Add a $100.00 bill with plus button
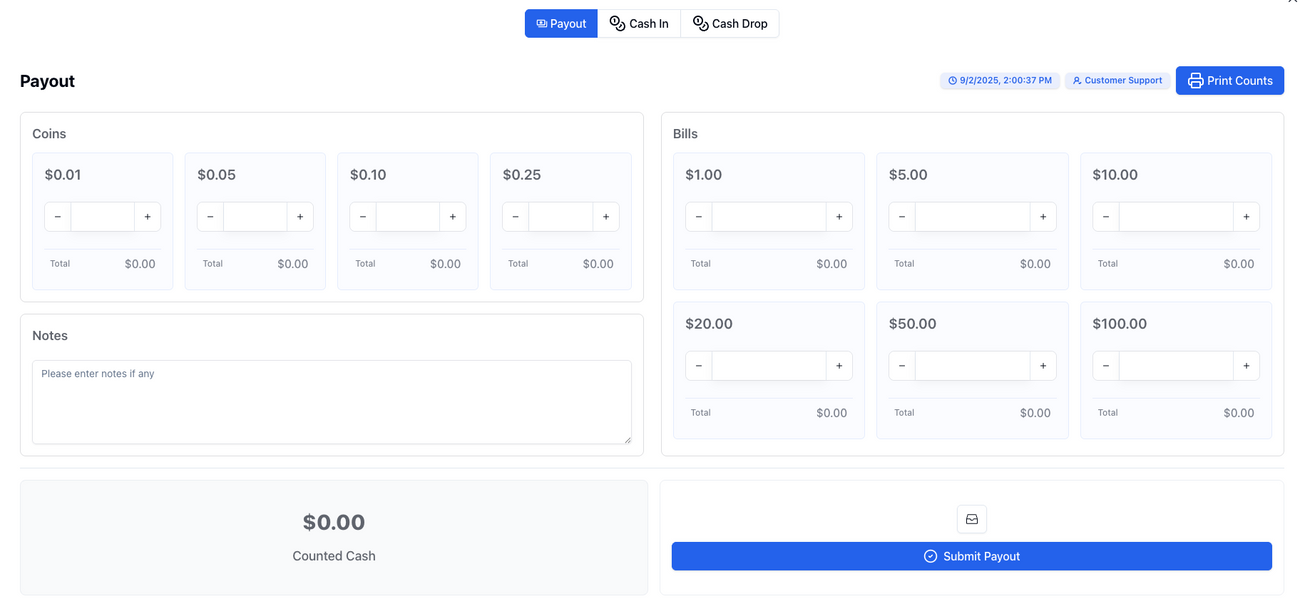Viewport: 1300px width, 616px height. 1246,366
